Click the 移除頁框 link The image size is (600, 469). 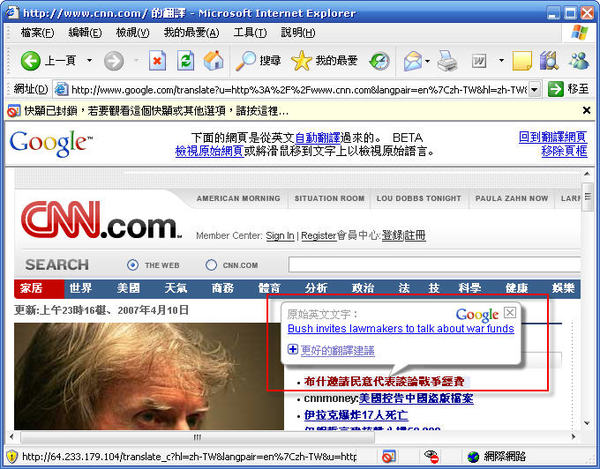564,151
